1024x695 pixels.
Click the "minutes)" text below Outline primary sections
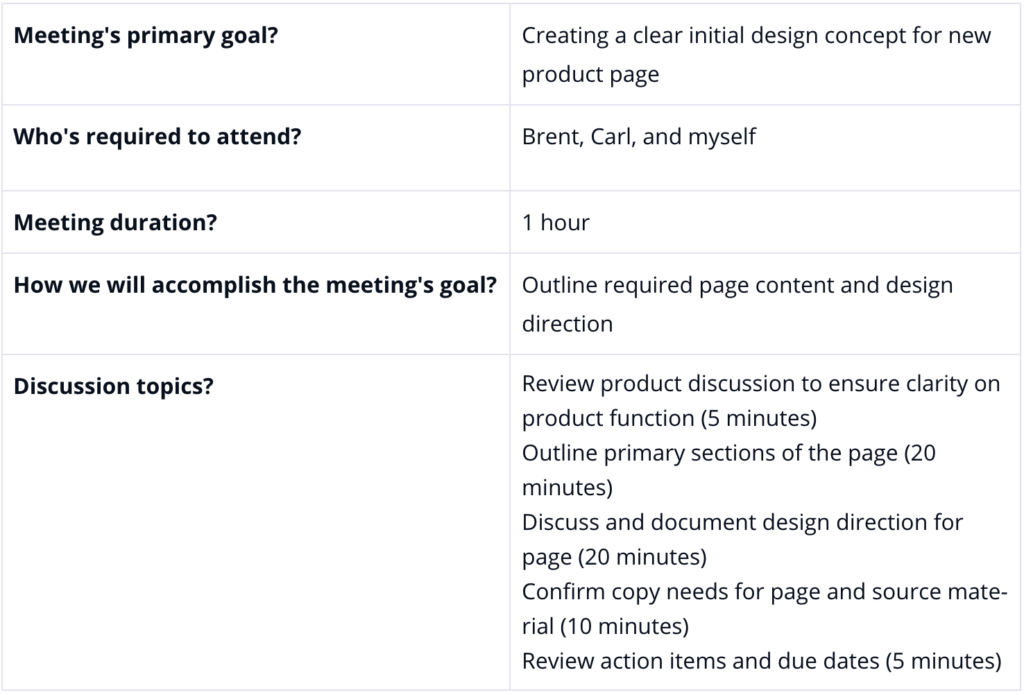coord(568,487)
